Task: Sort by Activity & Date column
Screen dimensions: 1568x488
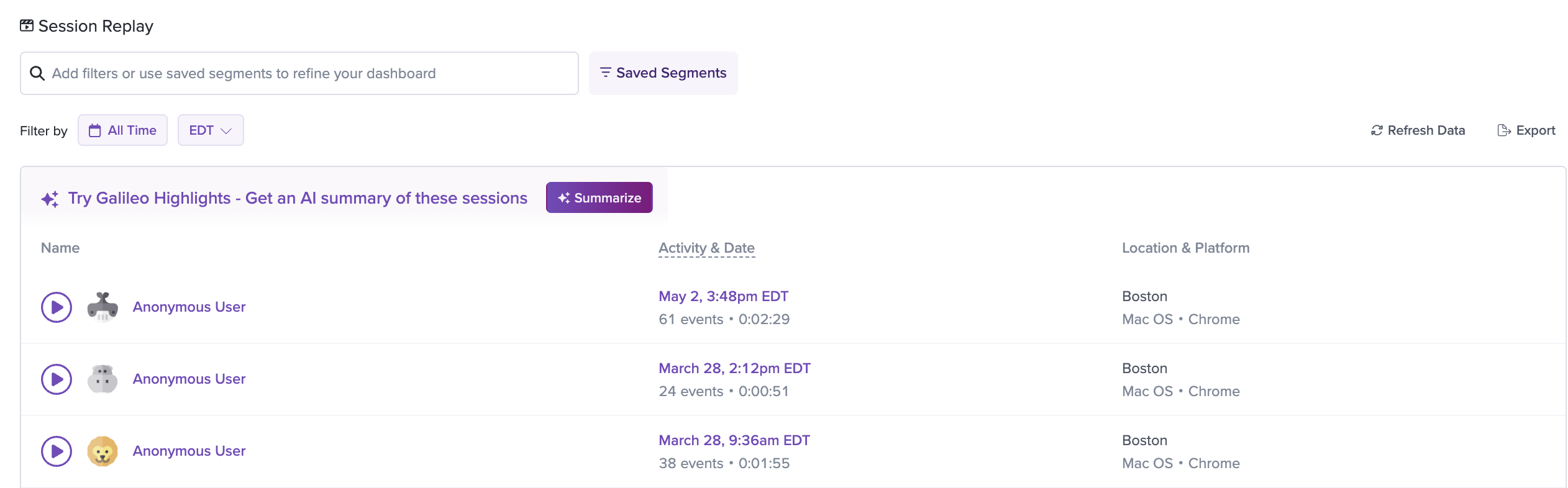Action: coord(706,248)
